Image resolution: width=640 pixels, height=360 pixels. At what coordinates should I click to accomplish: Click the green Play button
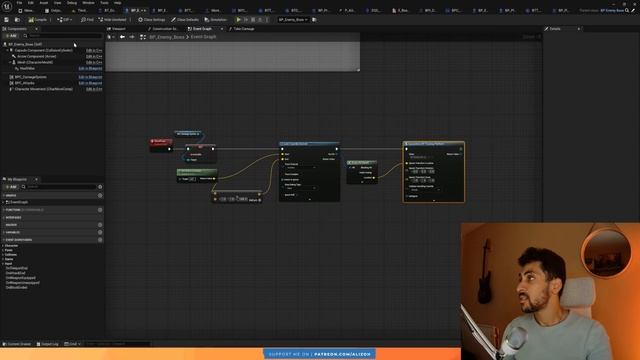coord(239,20)
